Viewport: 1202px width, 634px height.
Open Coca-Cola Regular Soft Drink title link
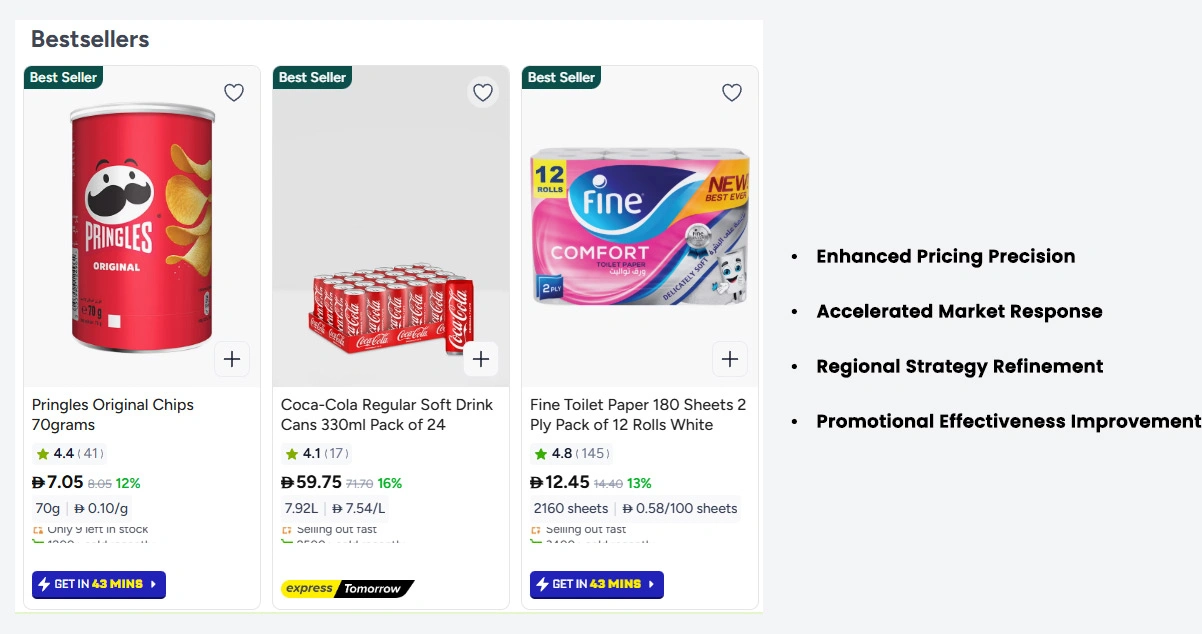point(387,414)
